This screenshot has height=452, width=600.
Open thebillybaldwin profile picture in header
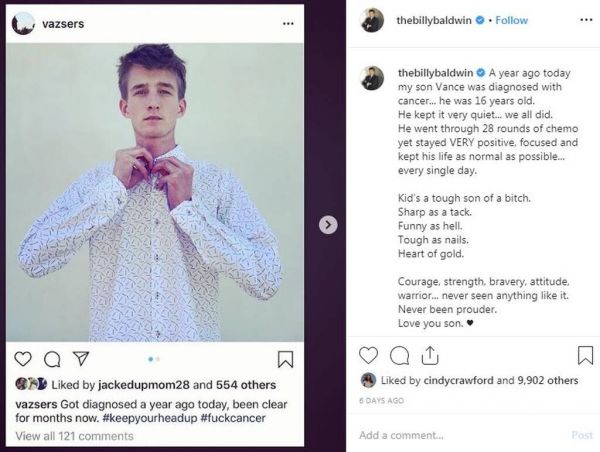373,20
